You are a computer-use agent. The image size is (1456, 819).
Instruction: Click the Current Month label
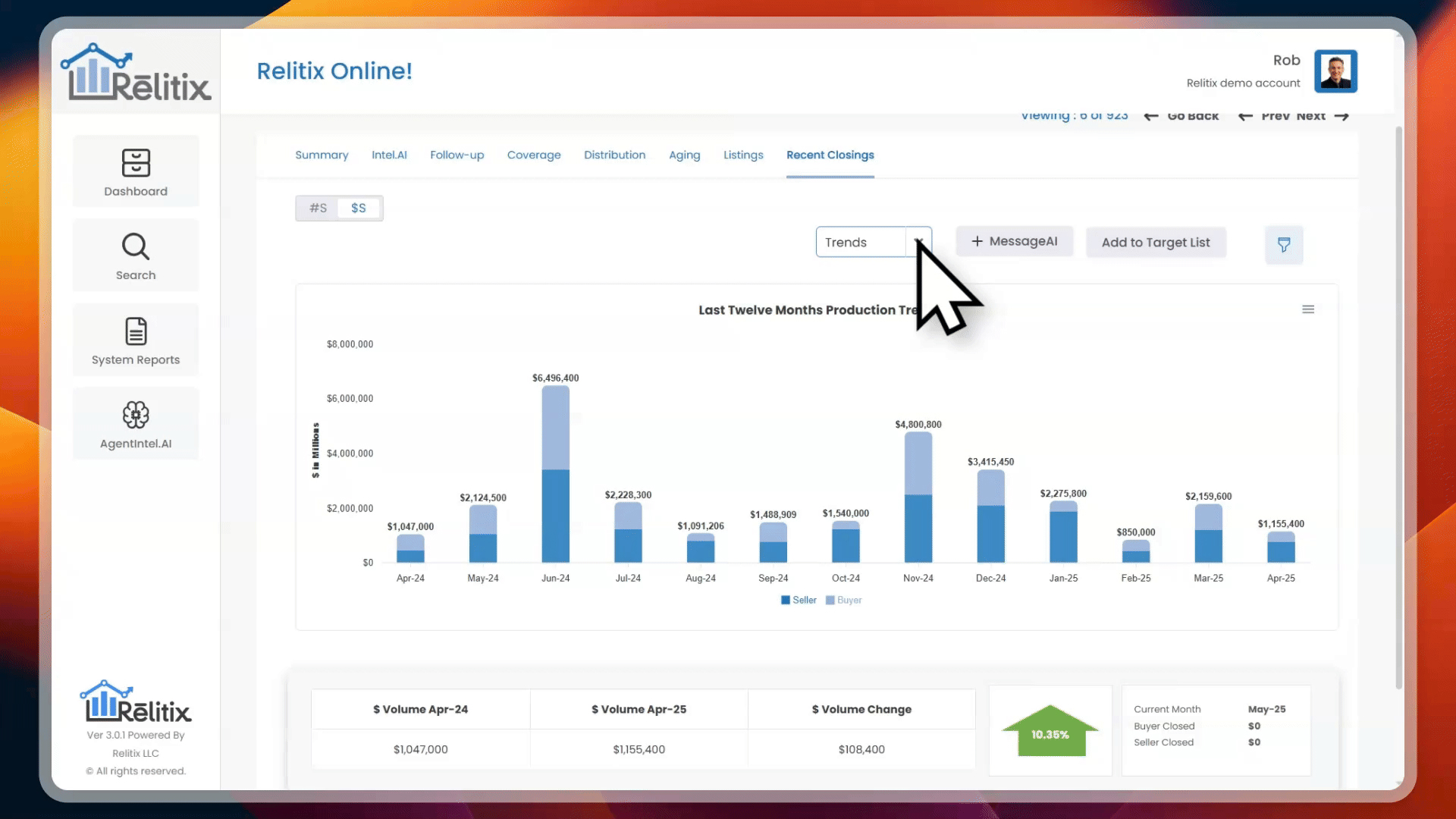coord(1167,709)
